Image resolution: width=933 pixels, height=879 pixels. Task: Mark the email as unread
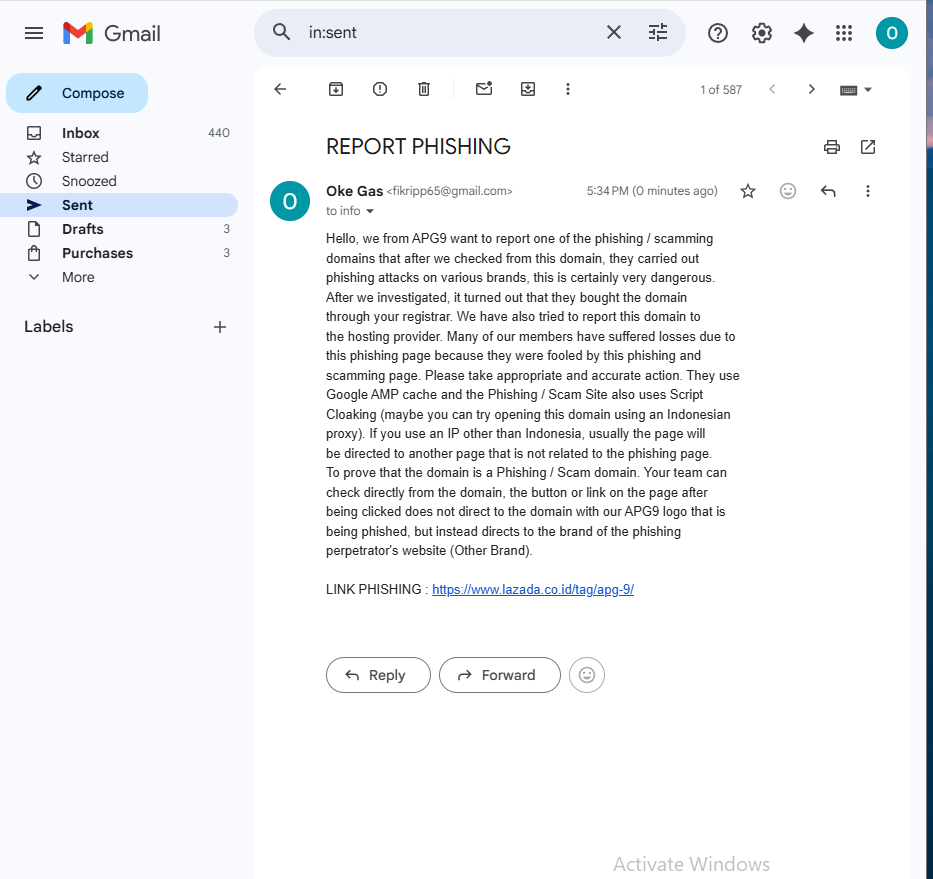click(484, 89)
